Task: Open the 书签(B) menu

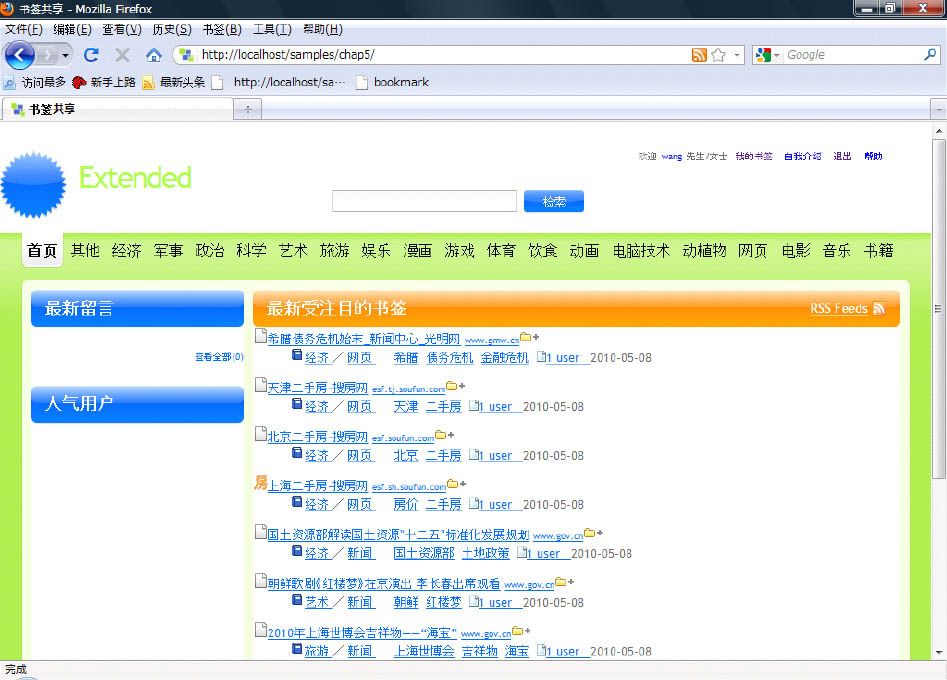Action: tap(222, 29)
